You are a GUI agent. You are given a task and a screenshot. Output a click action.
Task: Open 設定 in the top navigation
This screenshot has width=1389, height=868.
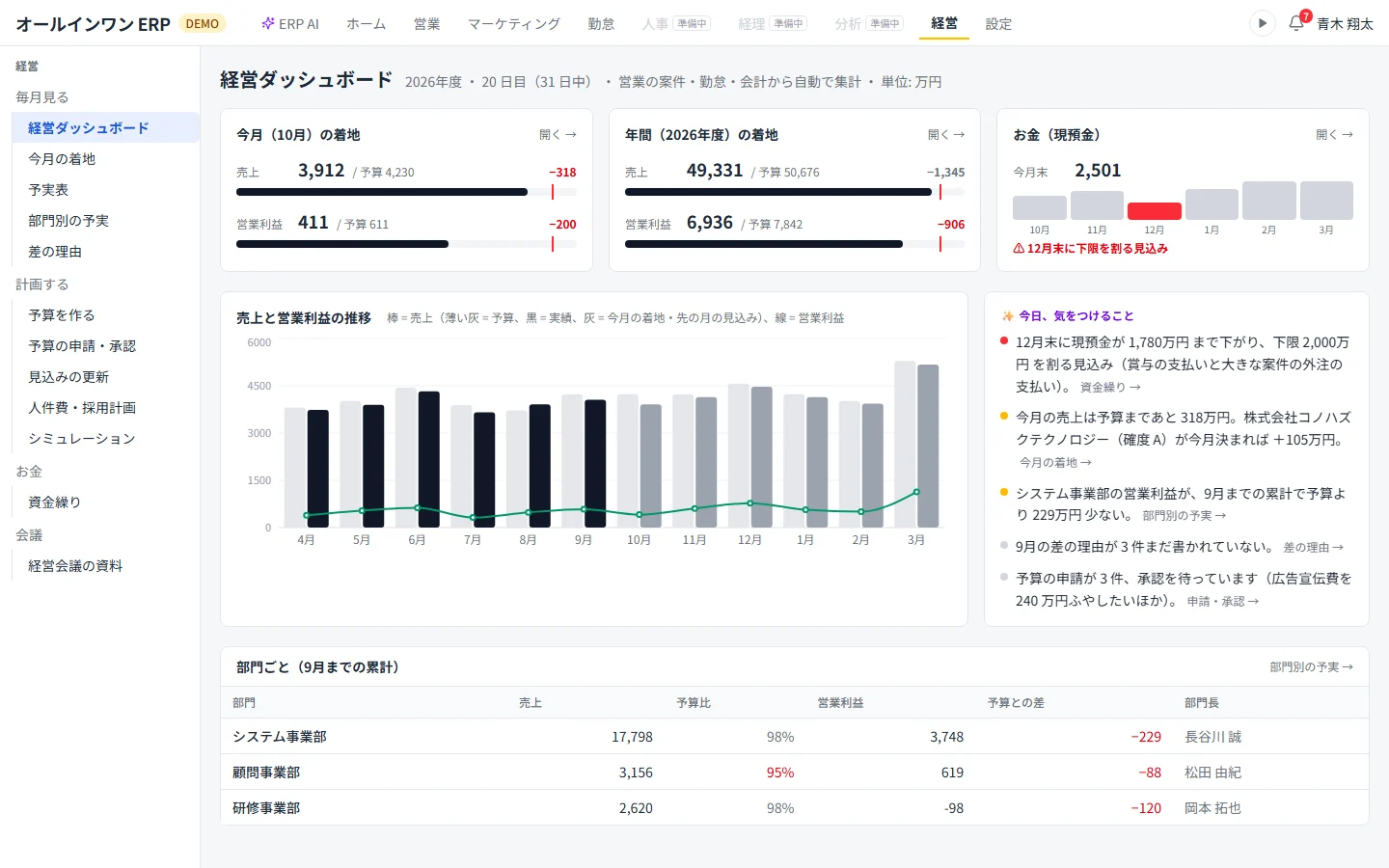tap(998, 24)
